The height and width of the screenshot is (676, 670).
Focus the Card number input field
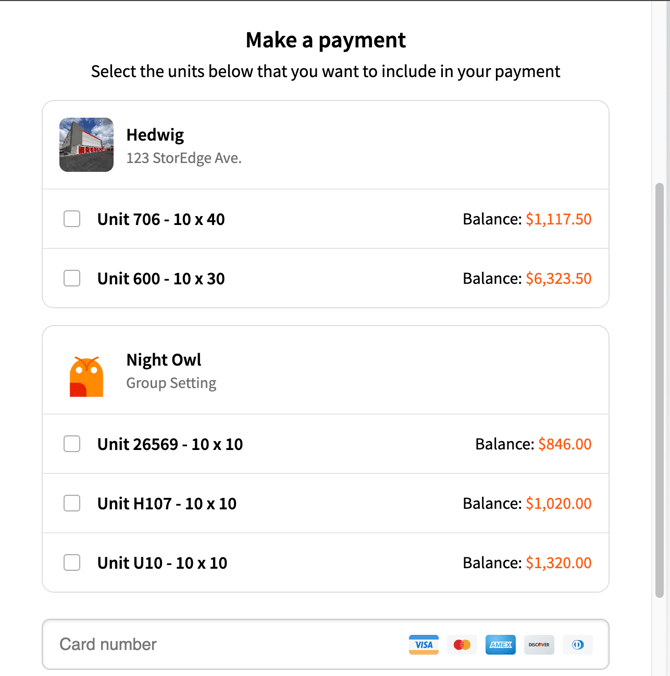click(326, 645)
